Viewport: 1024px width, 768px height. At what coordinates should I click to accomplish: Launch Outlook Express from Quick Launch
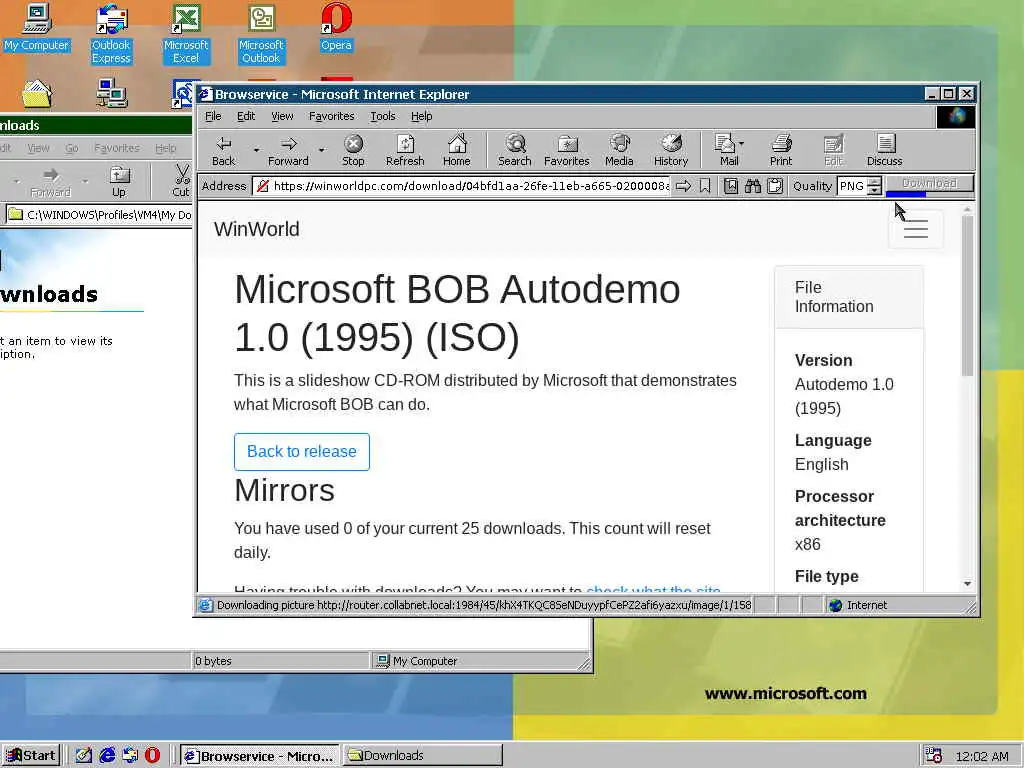click(x=130, y=756)
